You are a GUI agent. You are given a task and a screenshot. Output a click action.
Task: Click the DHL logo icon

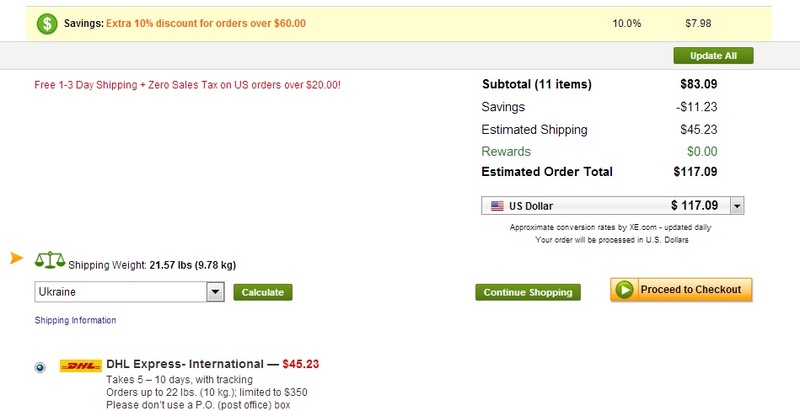81,366
